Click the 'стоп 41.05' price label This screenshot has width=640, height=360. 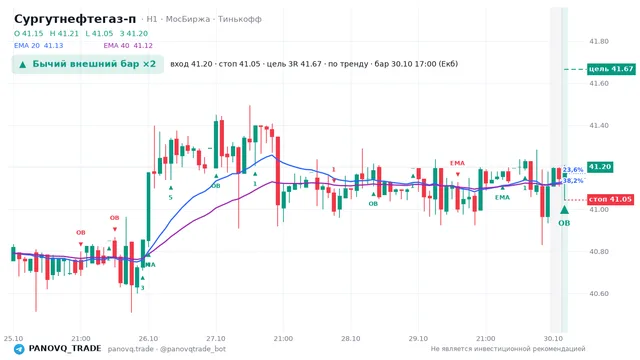(610, 200)
